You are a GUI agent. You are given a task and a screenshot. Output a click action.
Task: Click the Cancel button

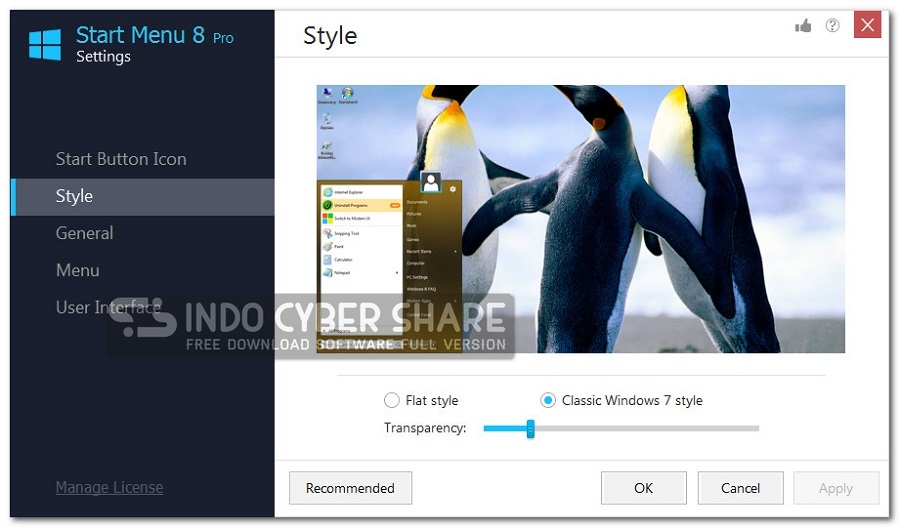(x=740, y=488)
